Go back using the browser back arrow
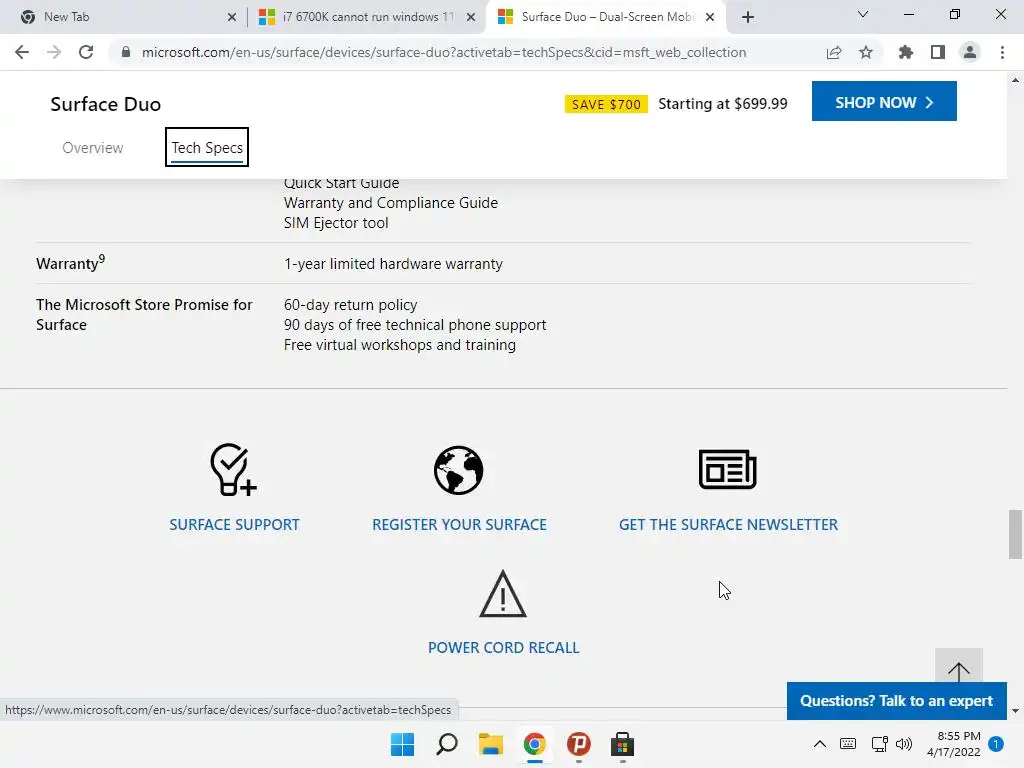The image size is (1024, 768). 22,52
